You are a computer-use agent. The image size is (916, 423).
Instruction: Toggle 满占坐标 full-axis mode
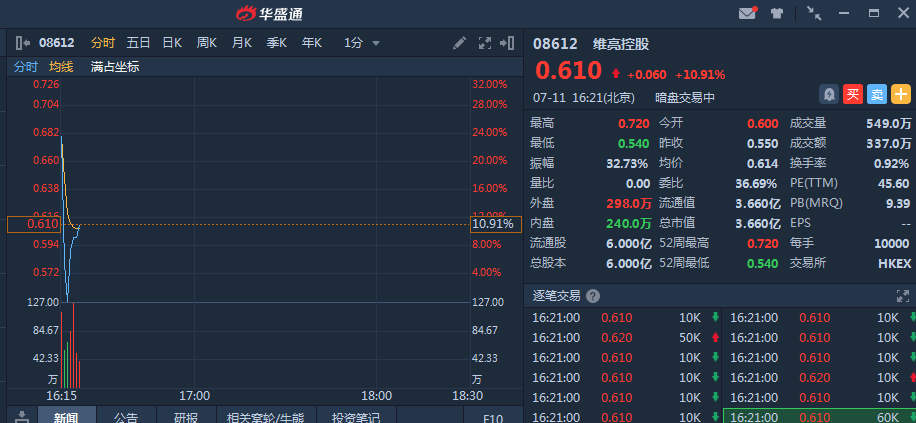coord(114,67)
